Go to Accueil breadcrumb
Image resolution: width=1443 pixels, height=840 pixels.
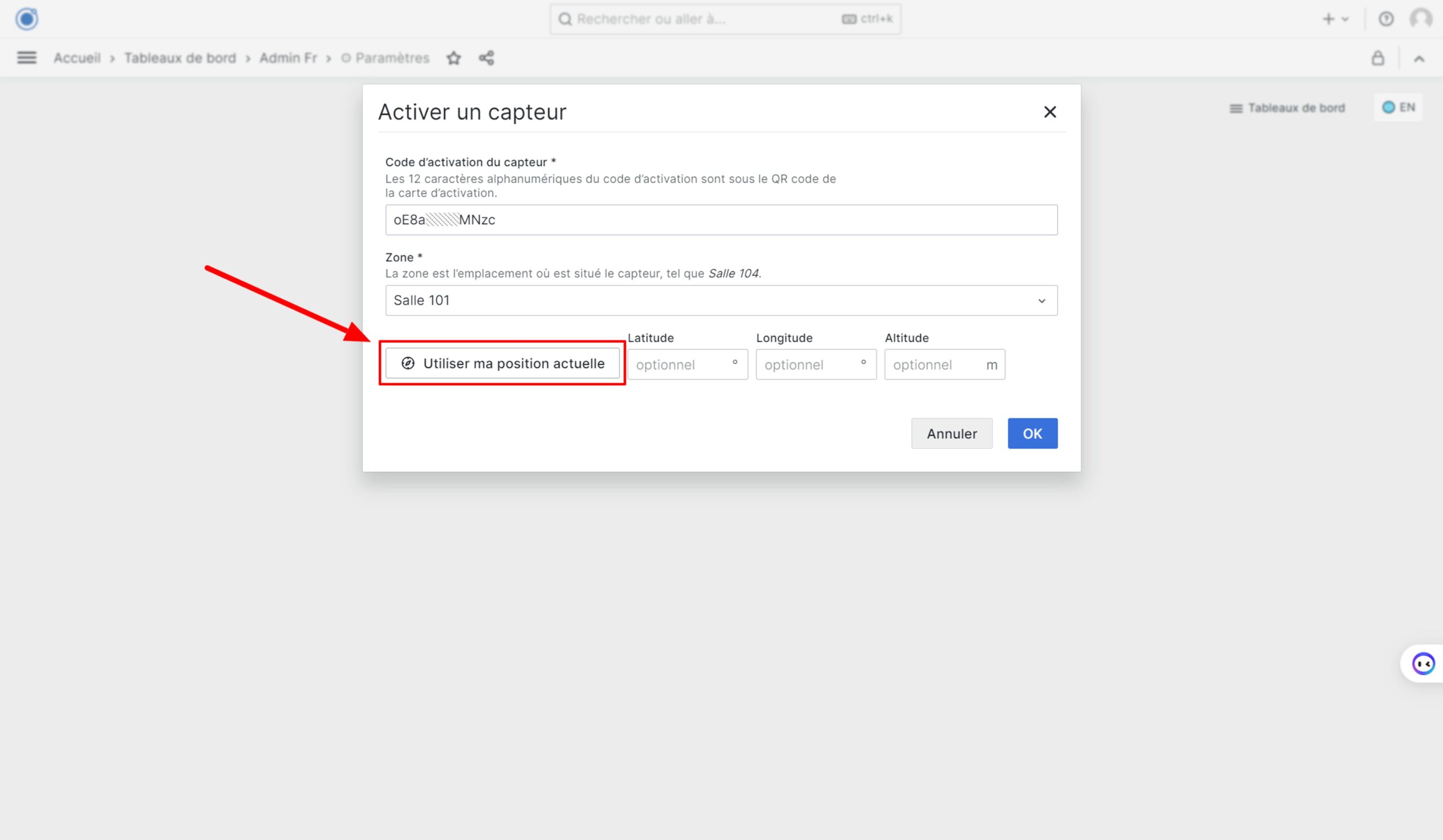pos(77,58)
